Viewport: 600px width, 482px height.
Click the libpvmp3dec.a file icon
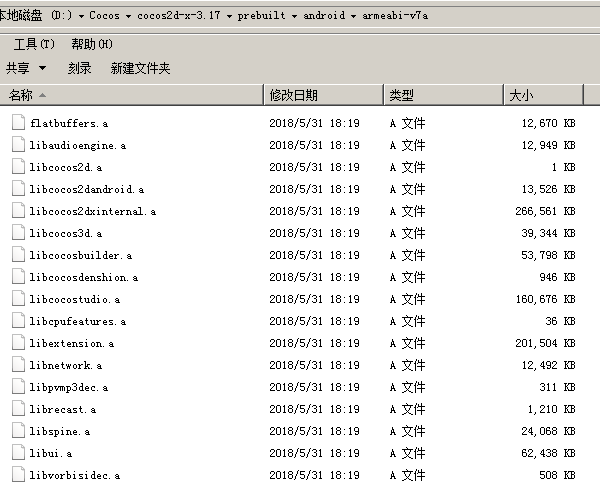tap(18, 387)
